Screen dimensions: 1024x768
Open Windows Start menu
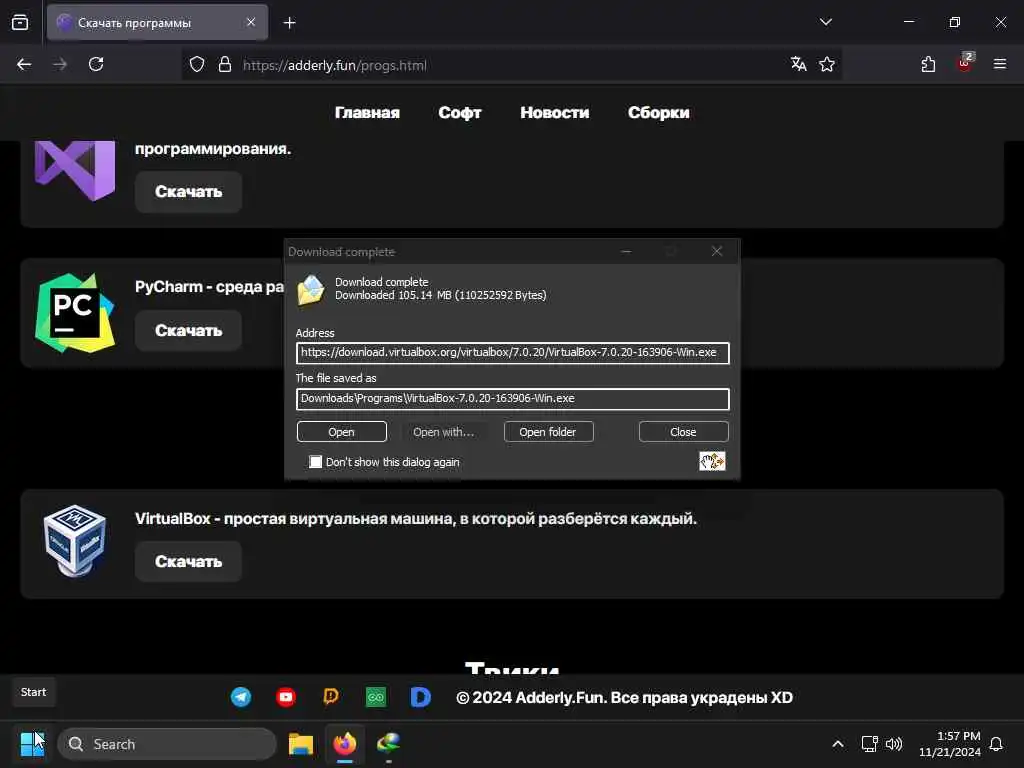[x=33, y=744]
